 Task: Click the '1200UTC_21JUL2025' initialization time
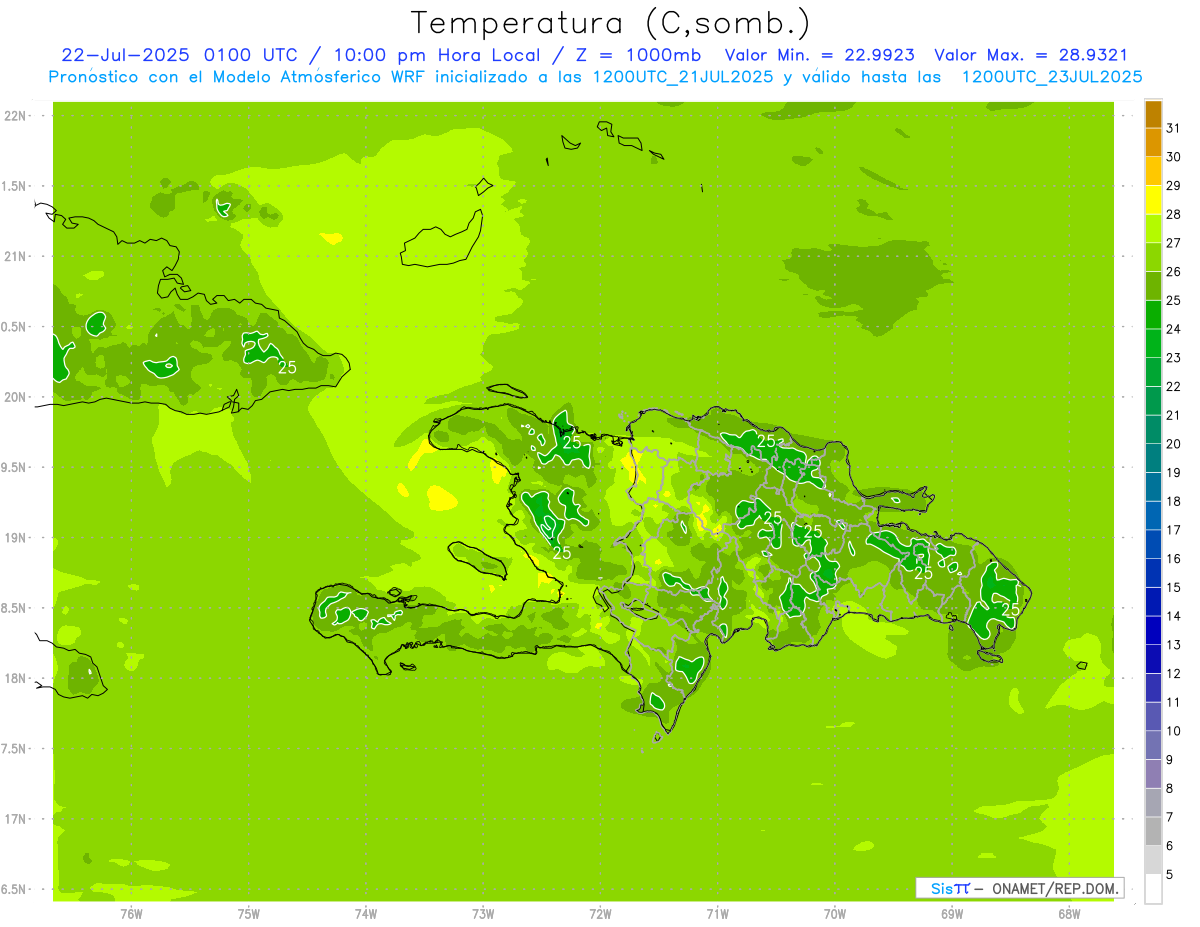click(683, 77)
